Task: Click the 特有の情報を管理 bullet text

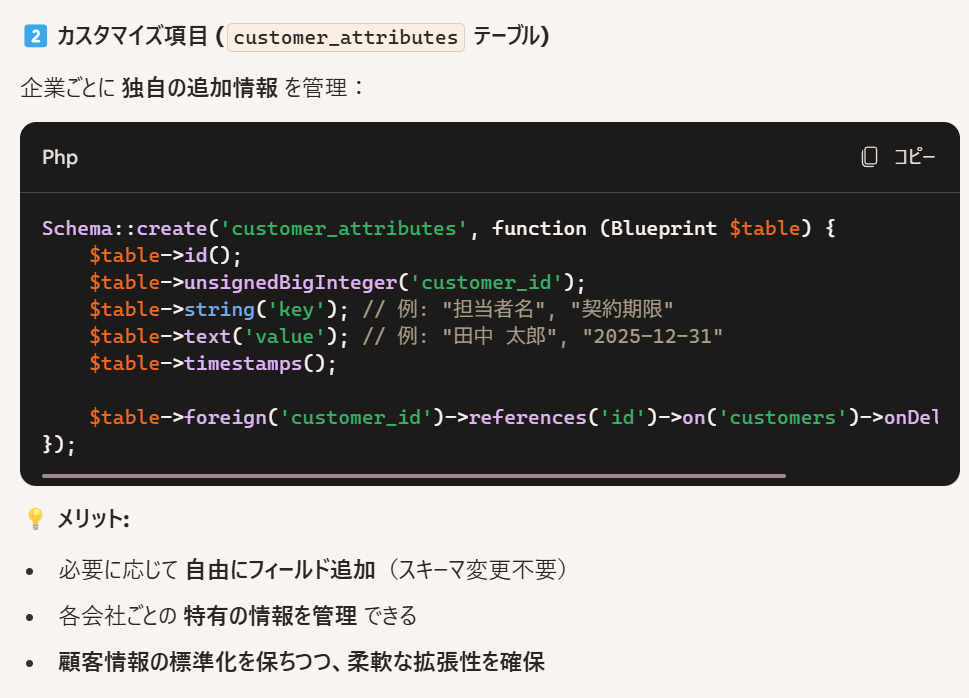Action: pos(270,616)
